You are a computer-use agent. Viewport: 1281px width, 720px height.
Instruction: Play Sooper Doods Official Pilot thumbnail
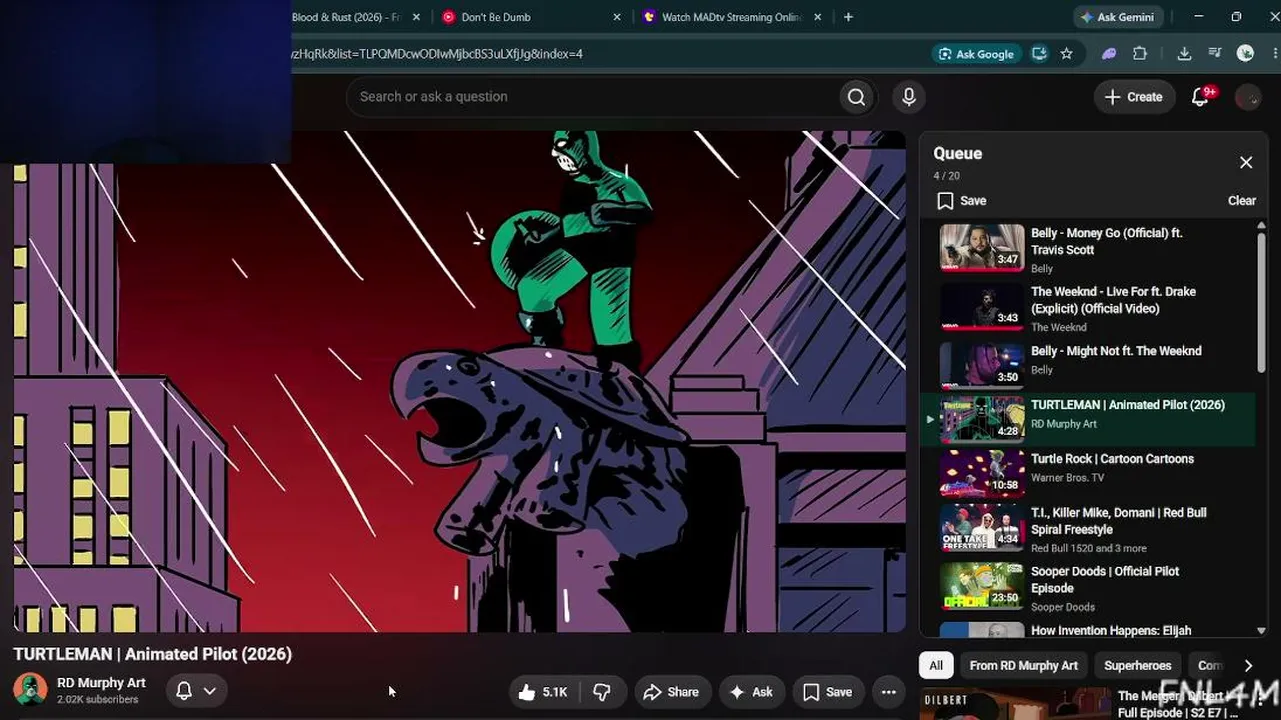tap(982, 587)
